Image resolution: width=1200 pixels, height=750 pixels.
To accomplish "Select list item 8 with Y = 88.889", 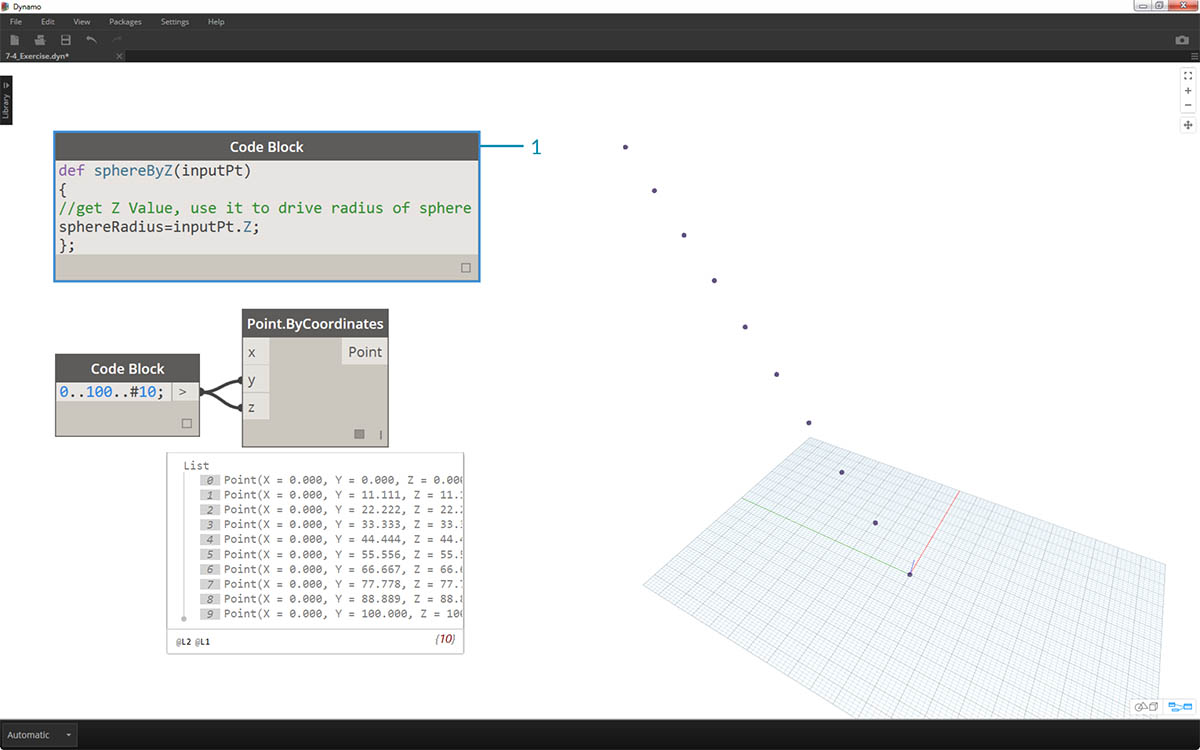I will 331,599.
